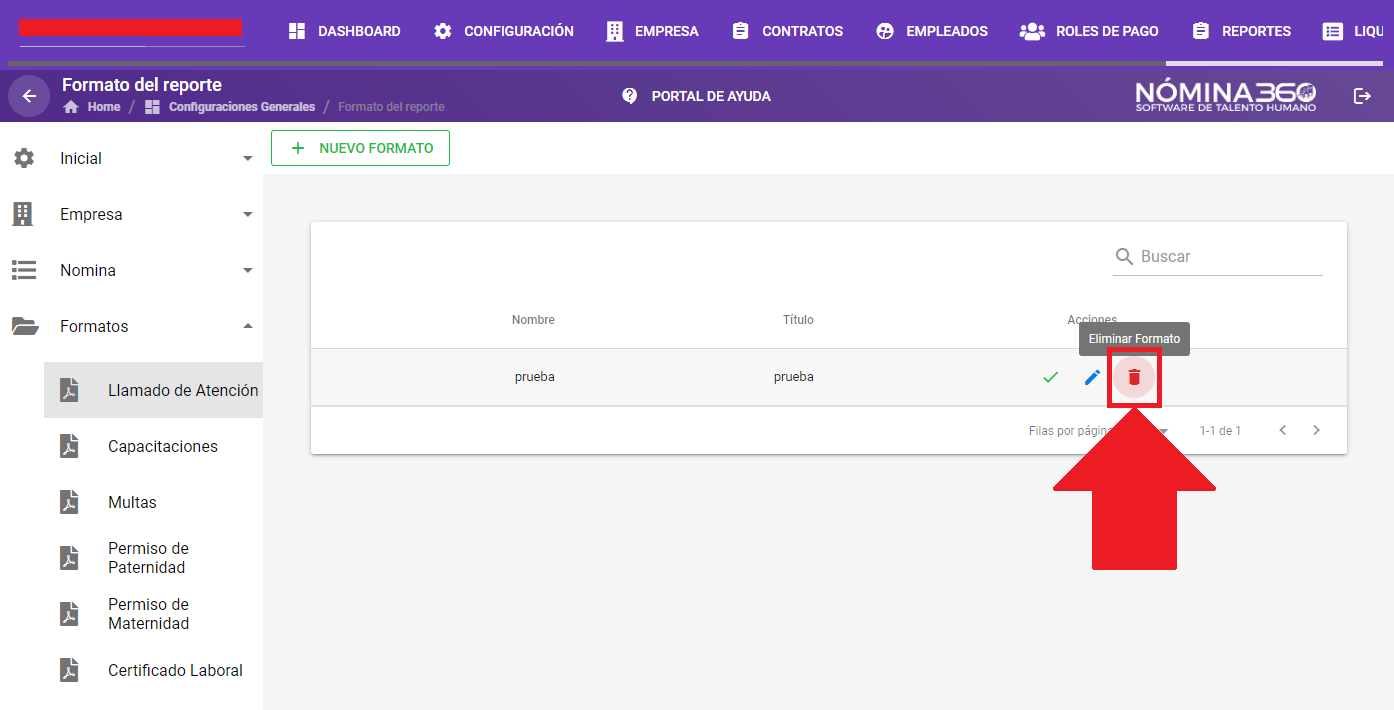Click the Nomina list icon in sidebar

(24, 270)
